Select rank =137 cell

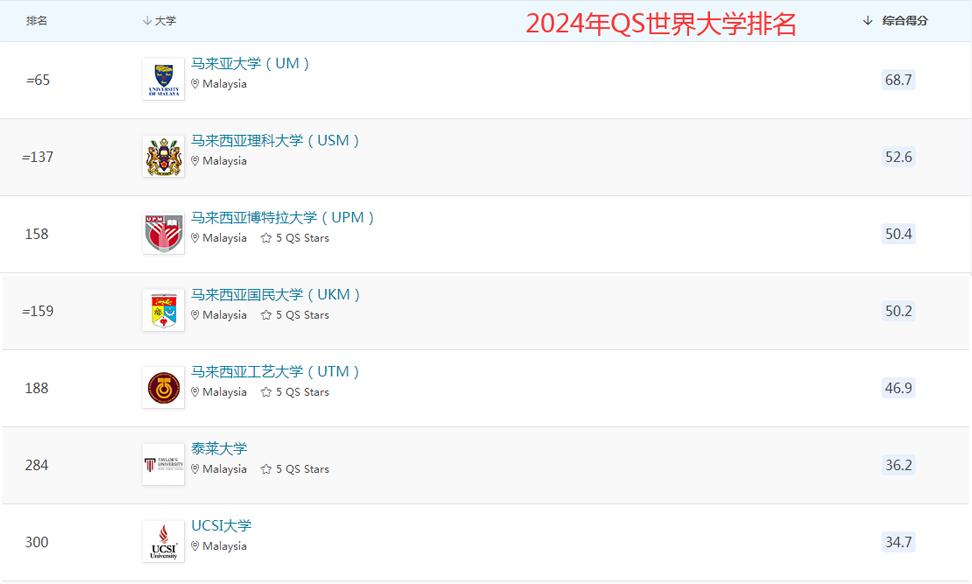(38, 157)
